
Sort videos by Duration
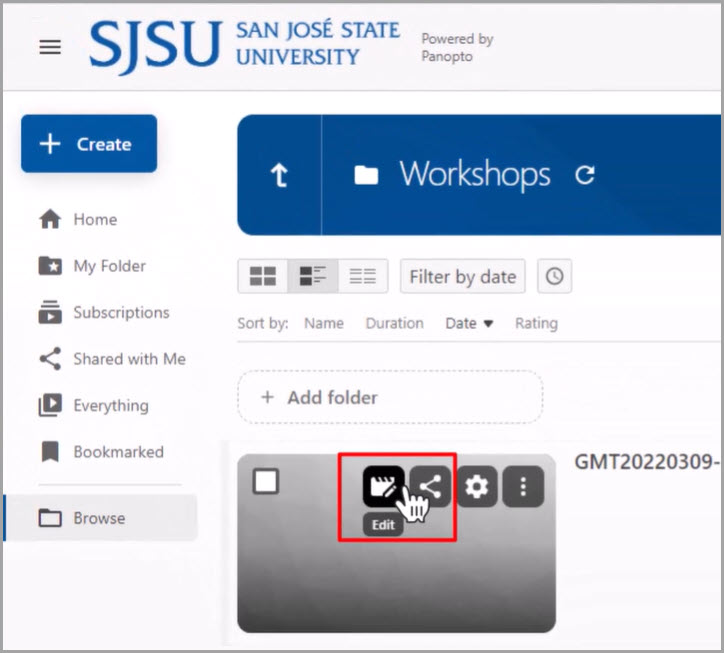394,323
